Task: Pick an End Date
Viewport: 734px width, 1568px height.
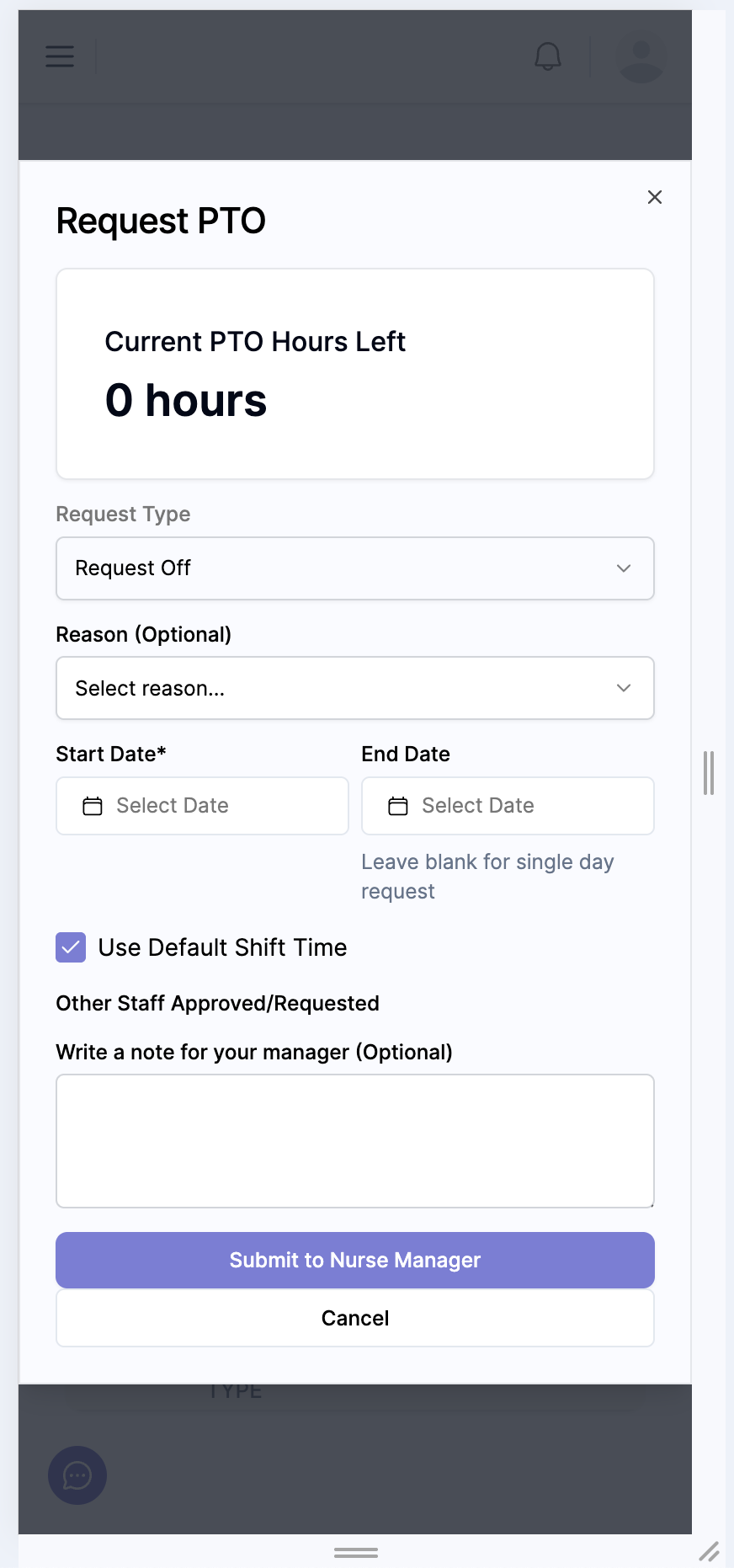Action: [x=508, y=806]
